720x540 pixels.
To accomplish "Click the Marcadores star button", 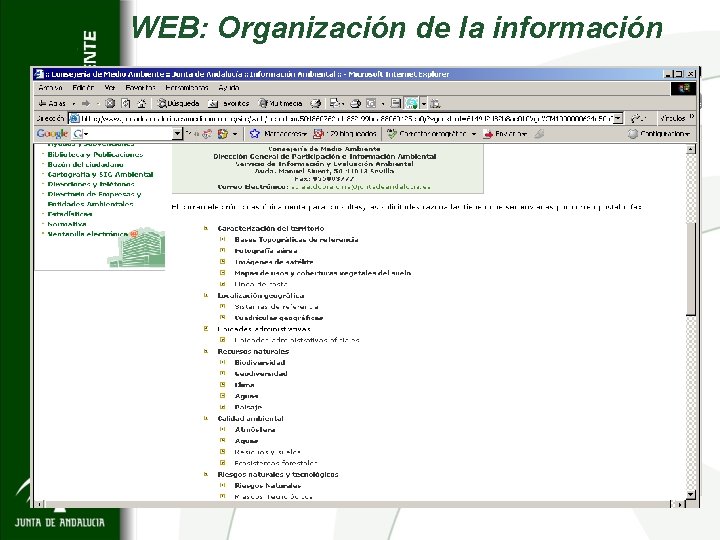I will 278,134.
